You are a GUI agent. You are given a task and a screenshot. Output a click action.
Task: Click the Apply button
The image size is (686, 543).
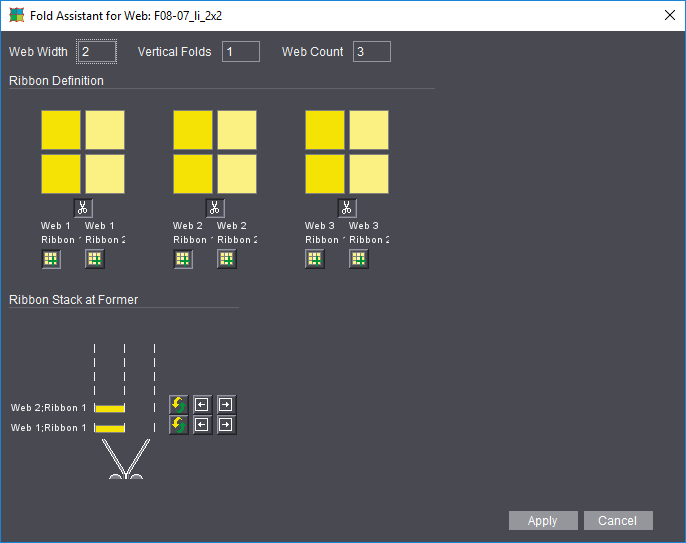(542, 520)
